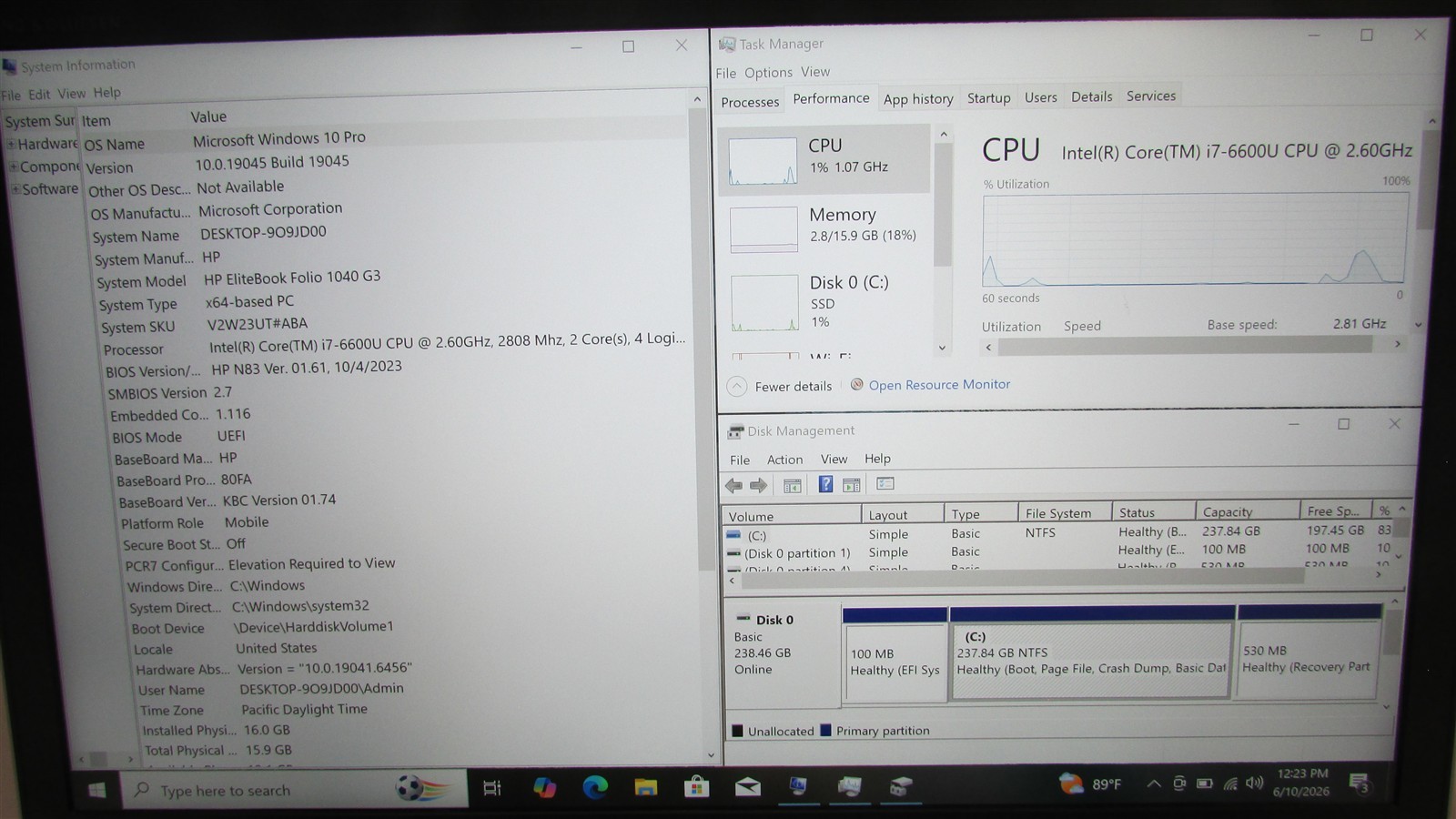This screenshot has height=819, width=1456.
Task: Click scroll-down arrow of System Information list
Action: 711,754
